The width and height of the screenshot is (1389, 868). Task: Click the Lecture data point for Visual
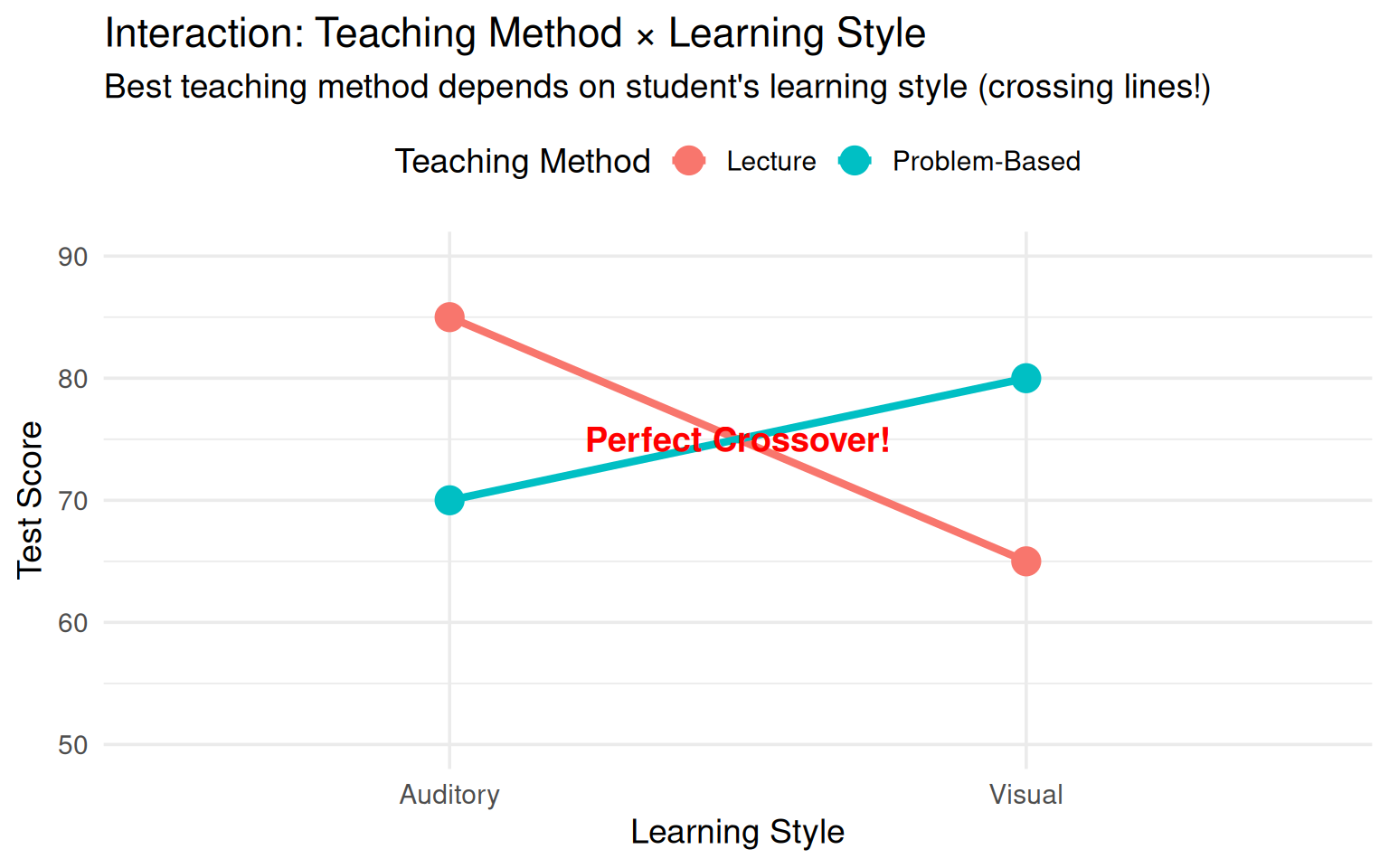[1025, 561]
